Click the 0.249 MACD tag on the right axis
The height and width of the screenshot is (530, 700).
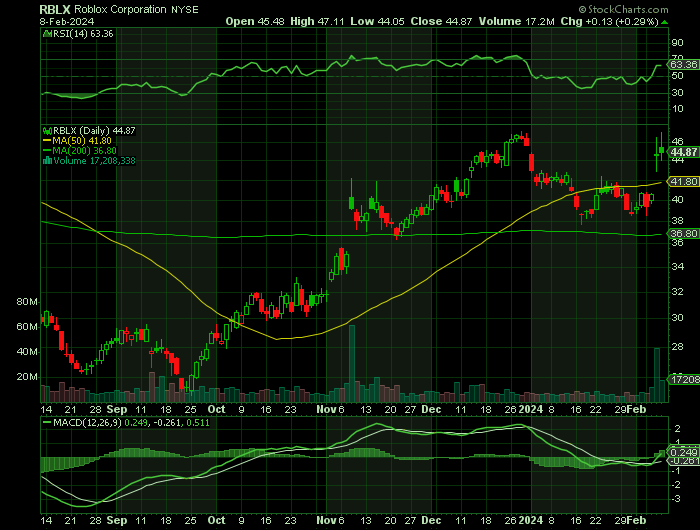[x=684, y=452]
